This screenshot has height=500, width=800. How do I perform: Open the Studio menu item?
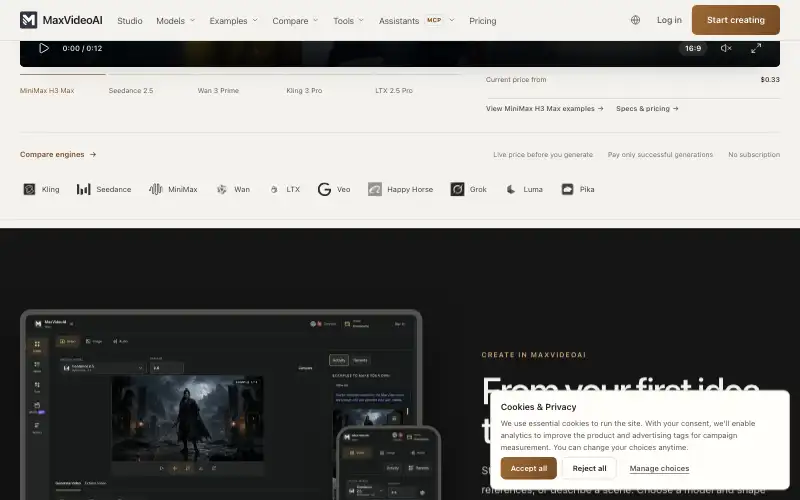coord(130,20)
